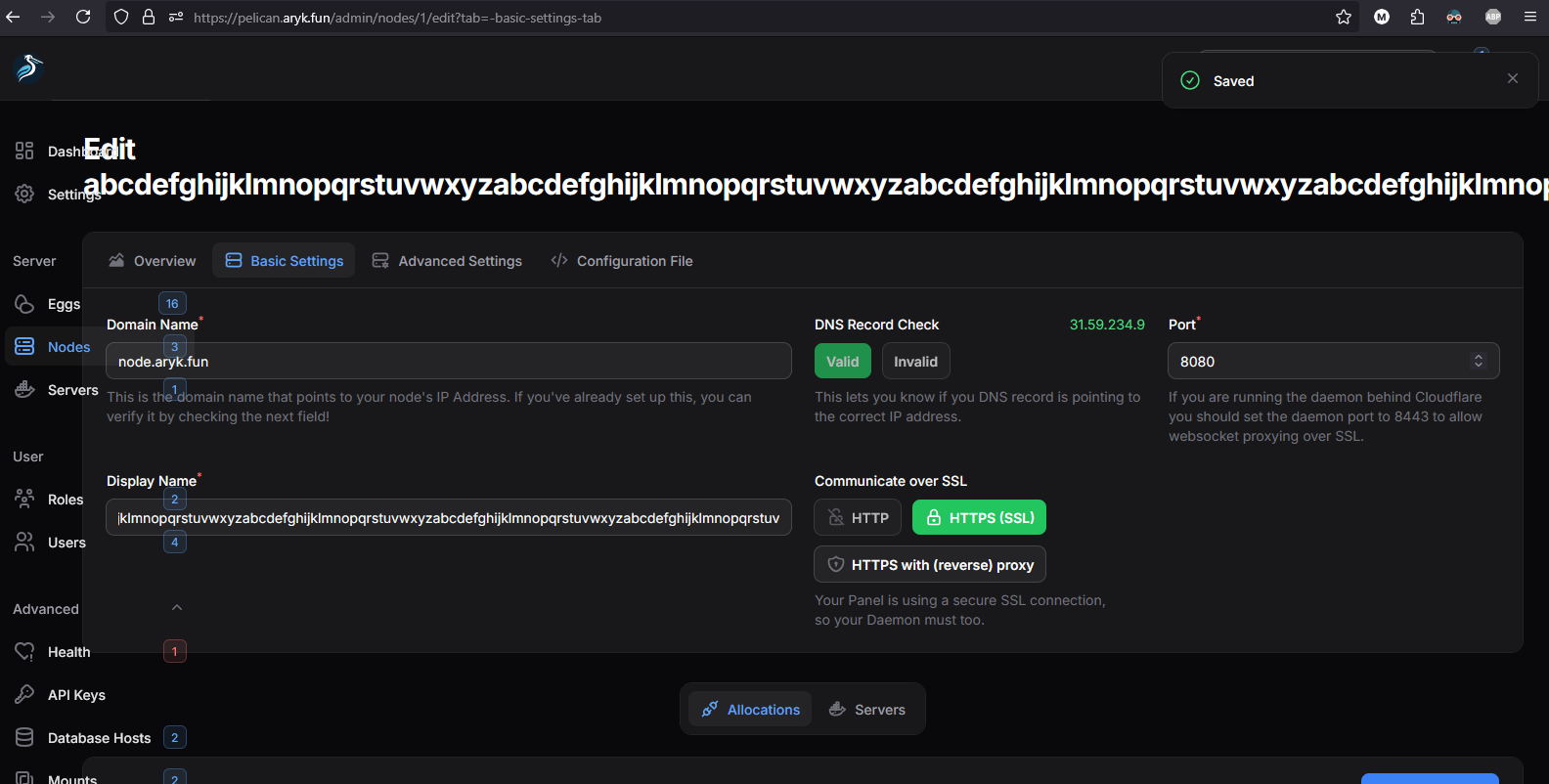Open the Database Hosts icon
Viewport: 1549px width, 784px height.
click(24, 738)
